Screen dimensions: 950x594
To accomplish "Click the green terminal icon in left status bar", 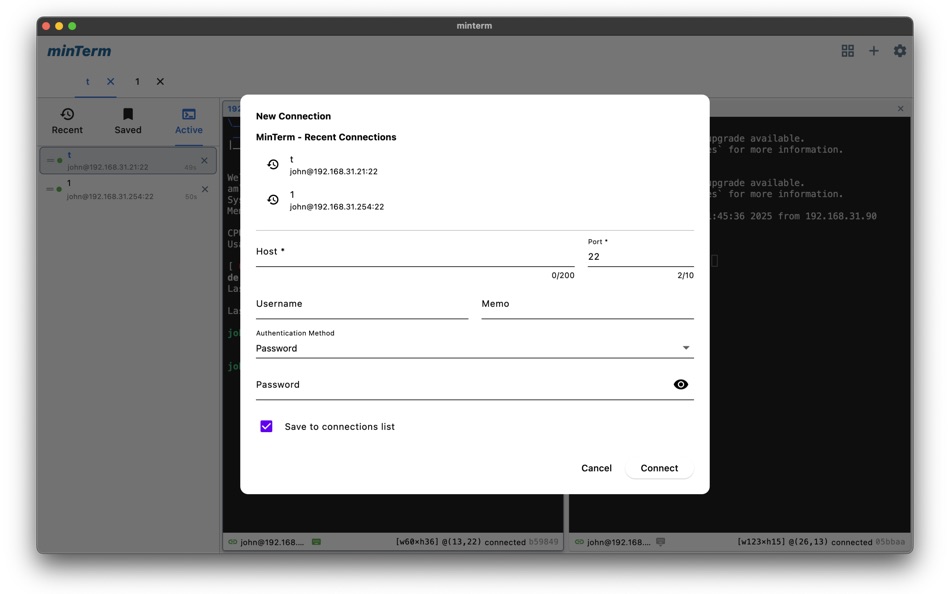I will pyautogui.click(x=316, y=542).
